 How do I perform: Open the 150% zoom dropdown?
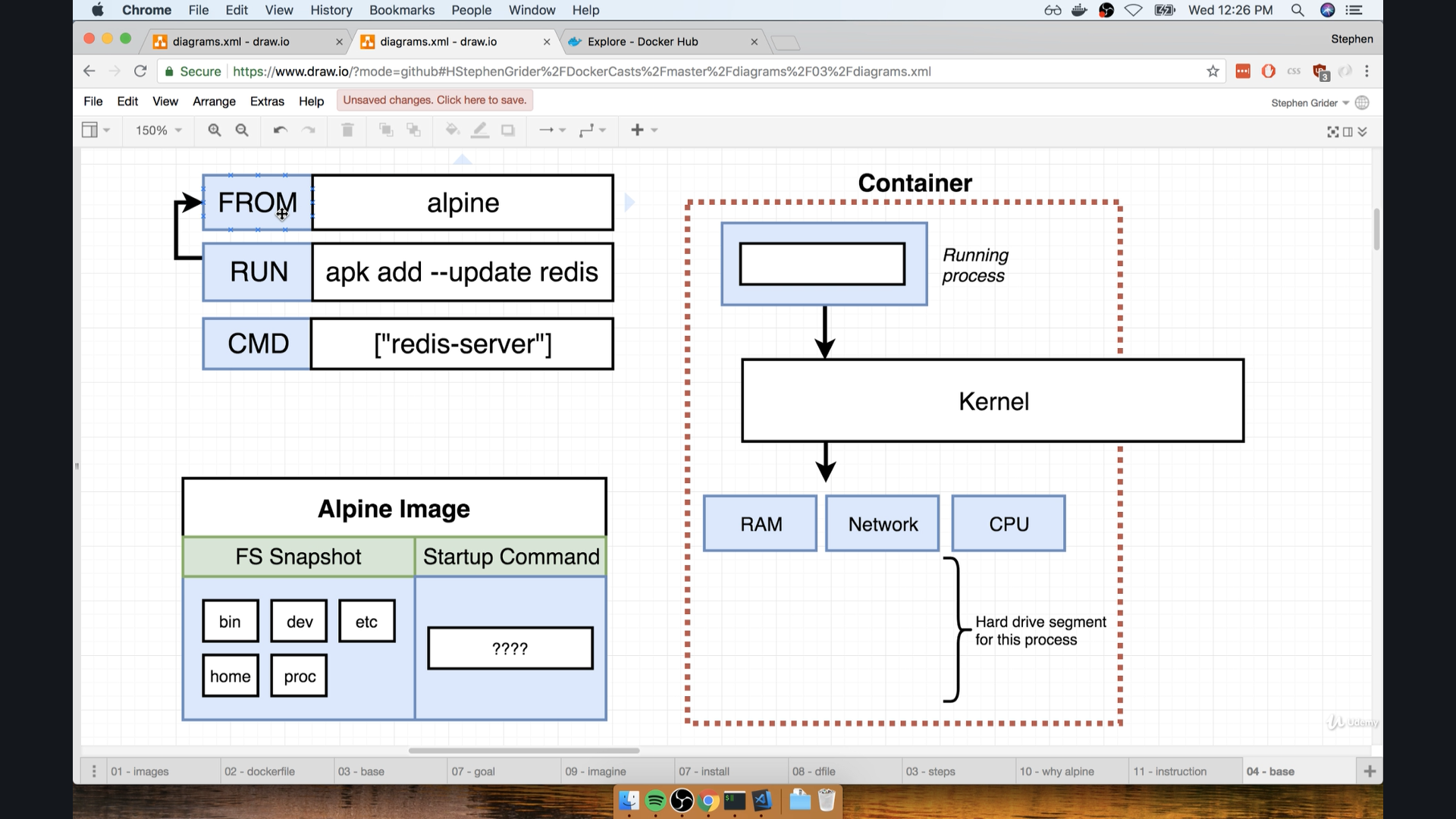point(157,130)
